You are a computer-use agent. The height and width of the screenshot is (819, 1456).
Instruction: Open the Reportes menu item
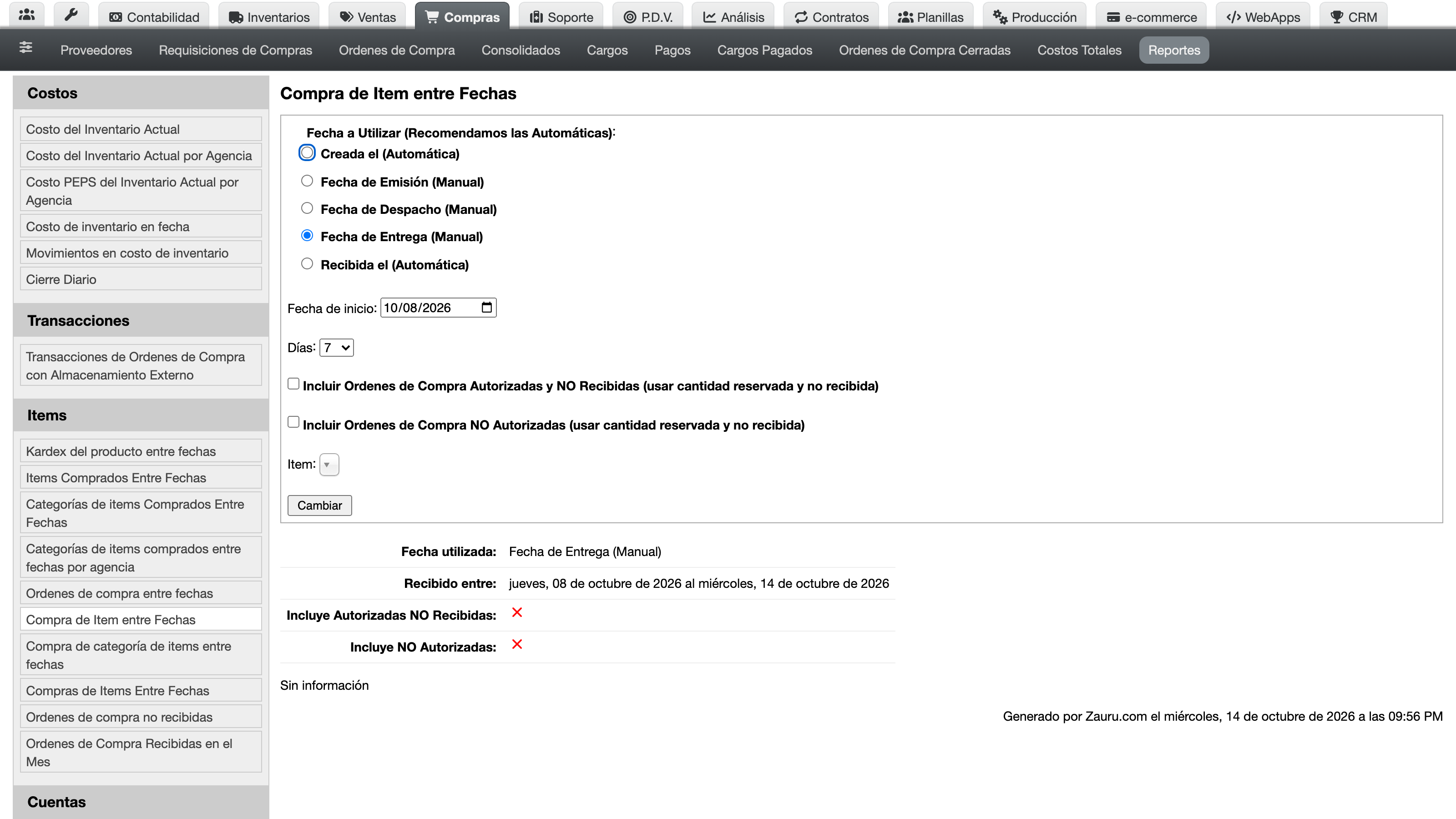click(1174, 50)
